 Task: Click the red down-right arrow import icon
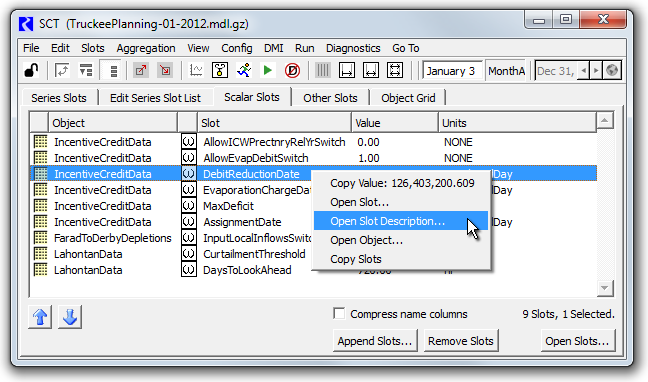click(165, 70)
